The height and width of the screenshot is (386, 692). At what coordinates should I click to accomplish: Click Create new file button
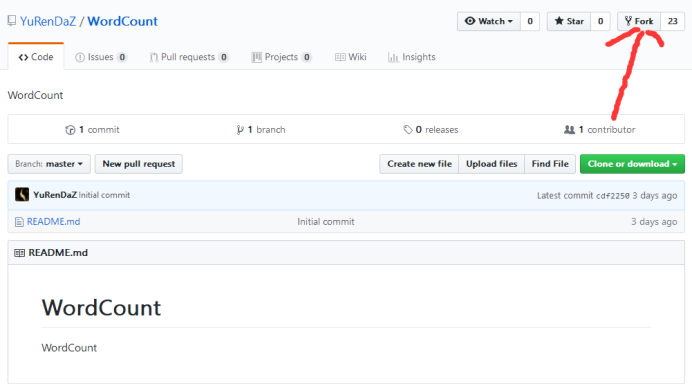click(x=419, y=164)
